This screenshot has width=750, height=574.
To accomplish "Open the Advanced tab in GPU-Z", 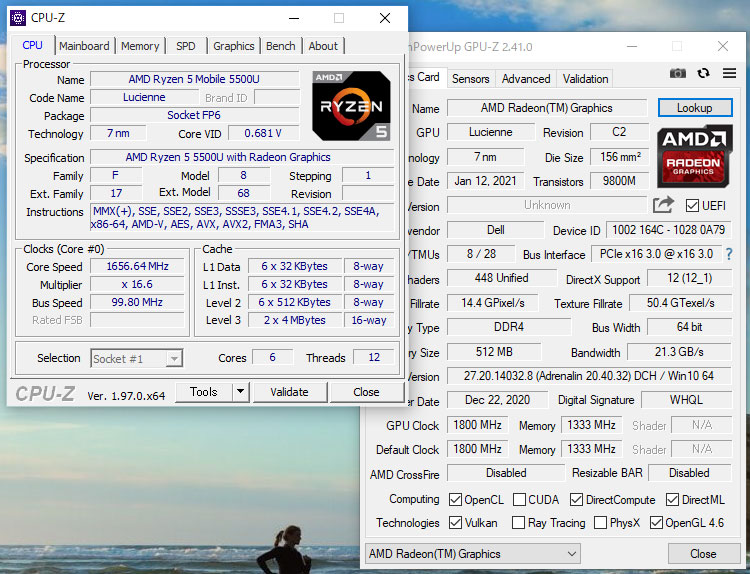I will tap(526, 79).
